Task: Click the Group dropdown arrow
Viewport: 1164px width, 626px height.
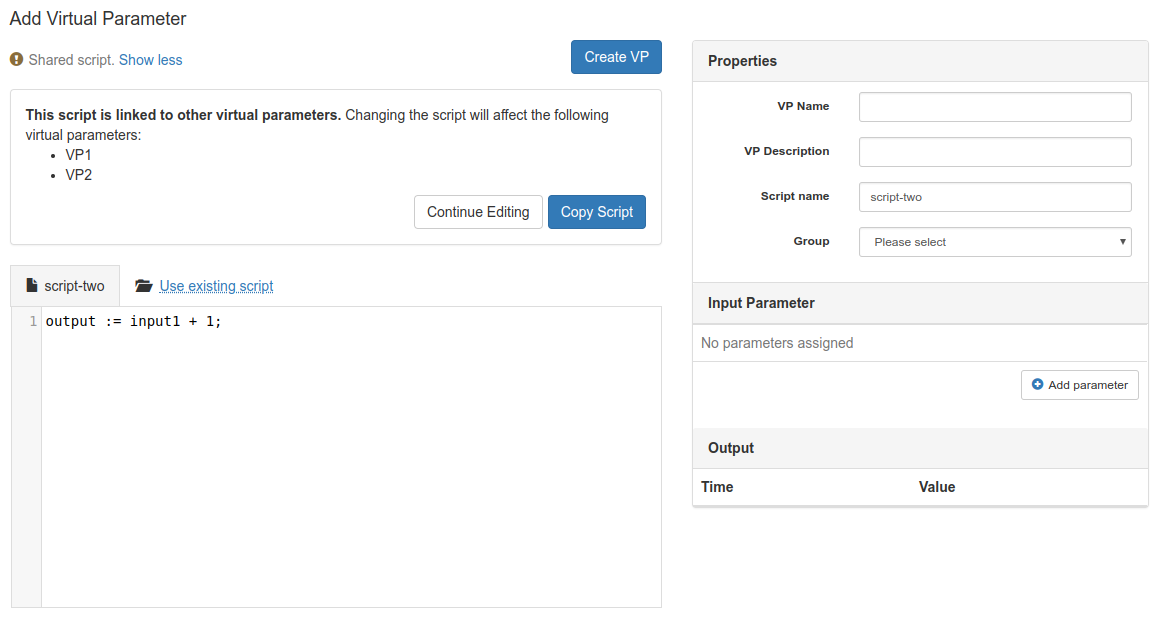Action: [1122, 242]
